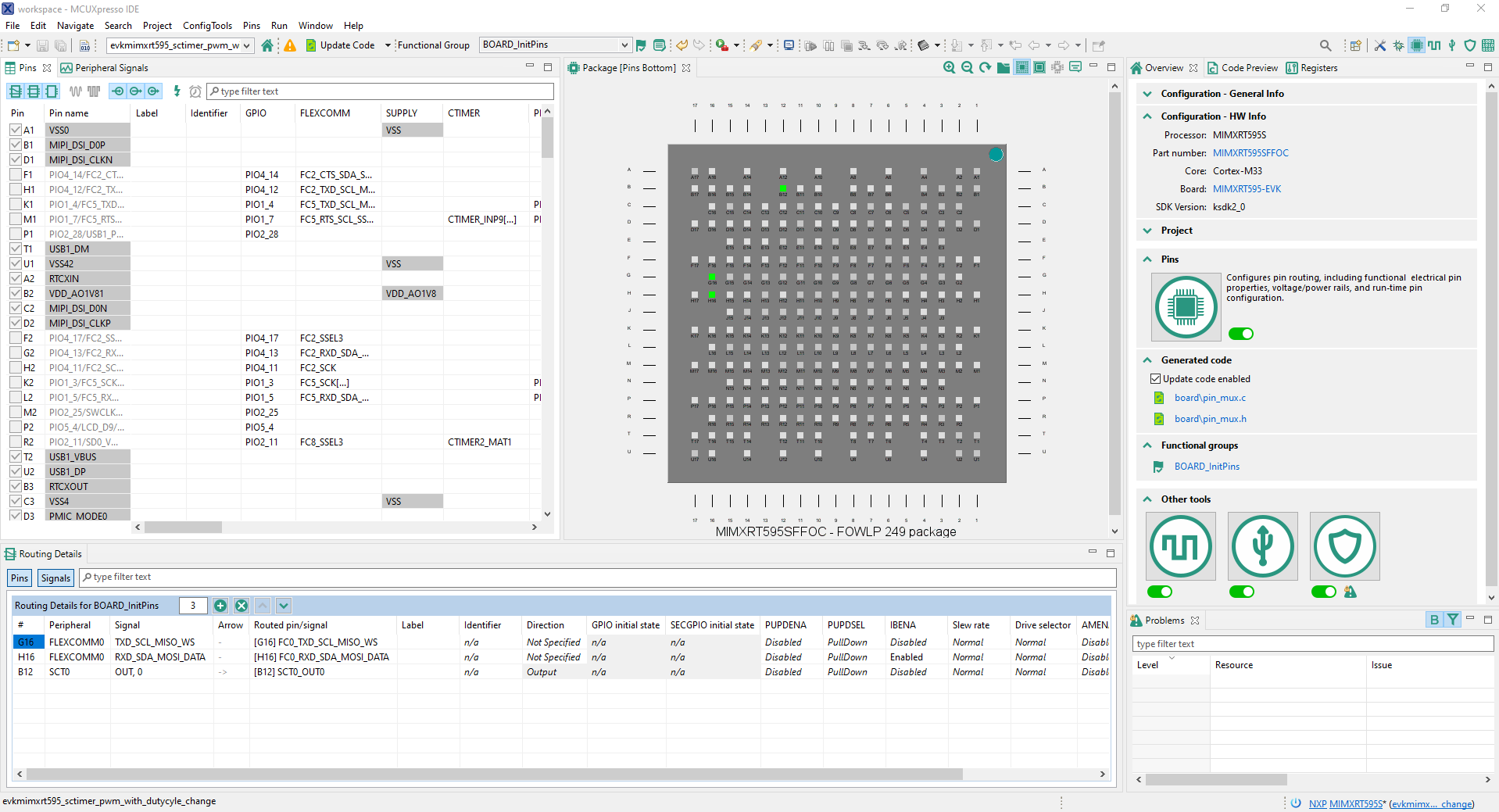Collapse the Configuration - HW Info section
Image resolution: width=1499 pixels, height=812 pixels.
tap(1147, 116)
